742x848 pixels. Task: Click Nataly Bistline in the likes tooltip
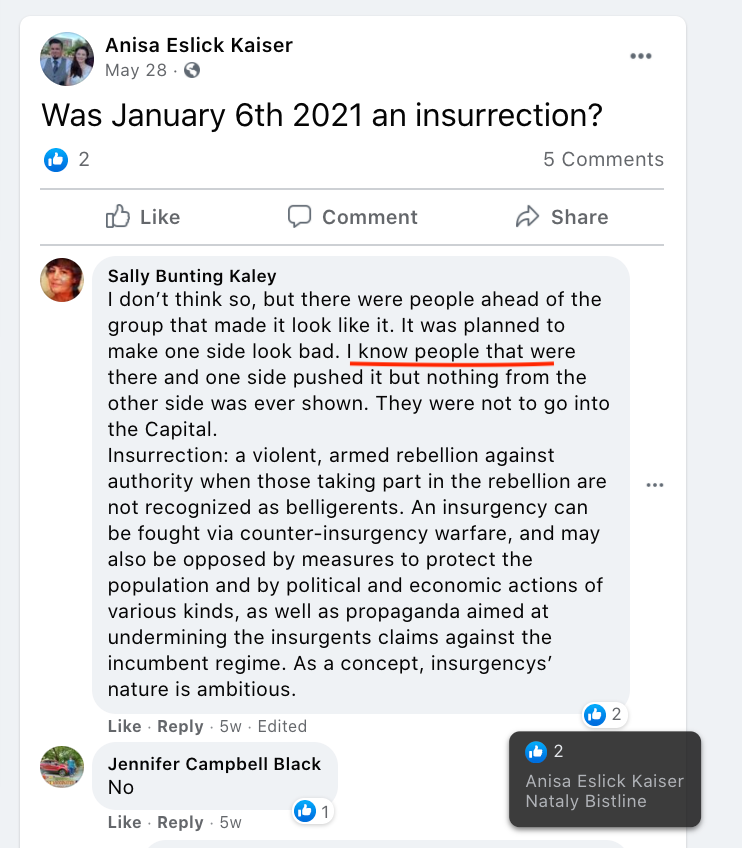tap(585, 801)
